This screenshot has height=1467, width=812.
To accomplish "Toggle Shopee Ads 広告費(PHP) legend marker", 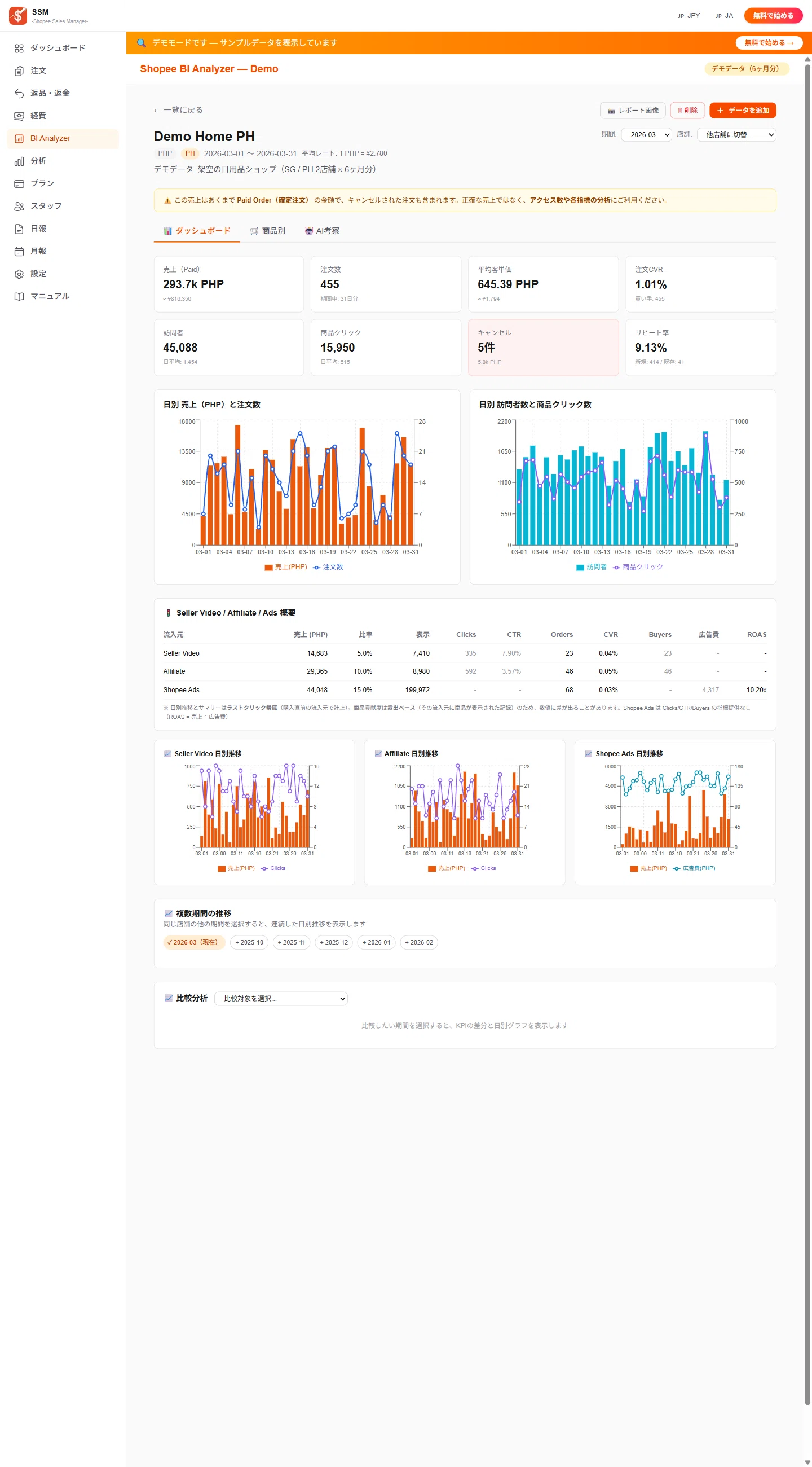I will pos(677,869).
